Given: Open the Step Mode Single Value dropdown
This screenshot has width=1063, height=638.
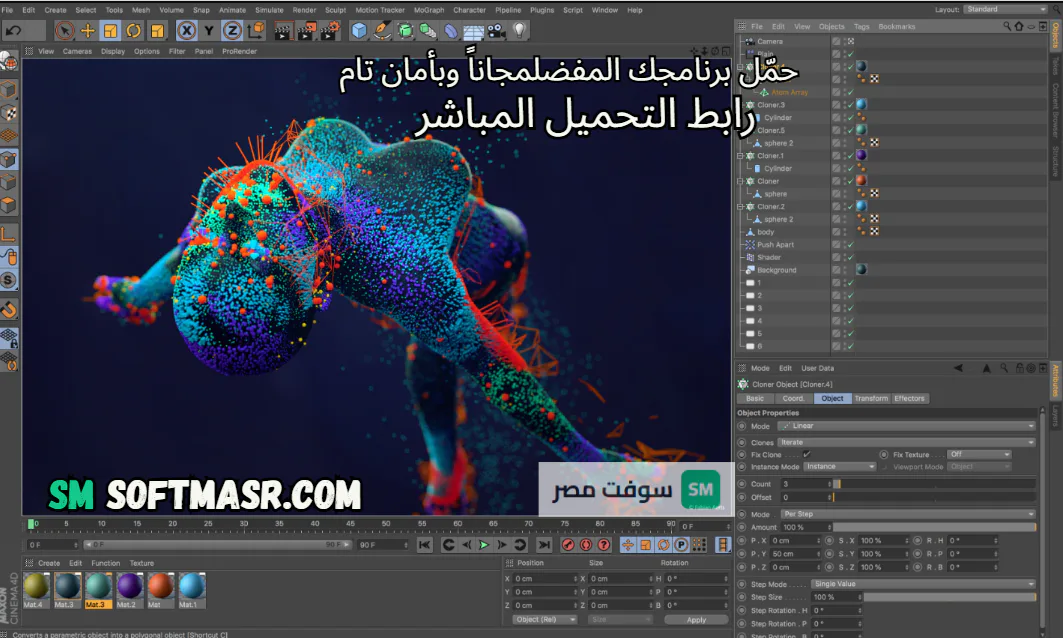Looking at the screenshot, I should [923, 584].
